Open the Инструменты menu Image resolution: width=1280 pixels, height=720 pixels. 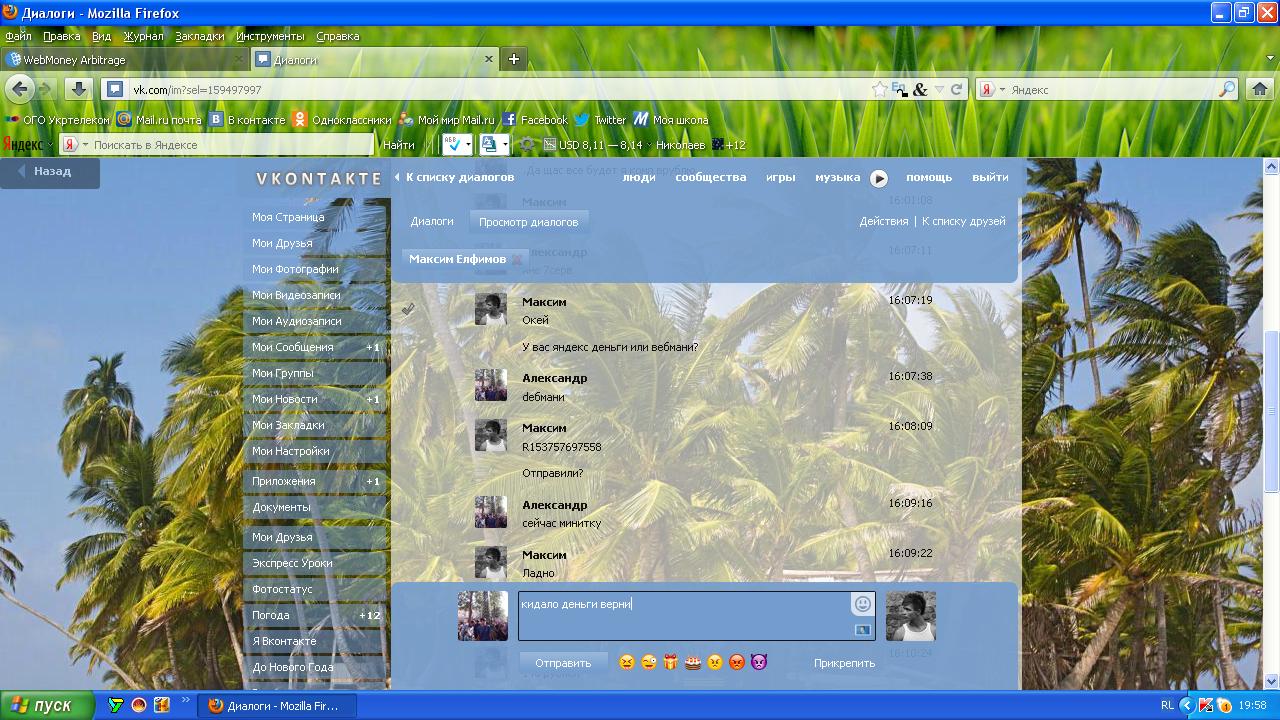point(270,36)
